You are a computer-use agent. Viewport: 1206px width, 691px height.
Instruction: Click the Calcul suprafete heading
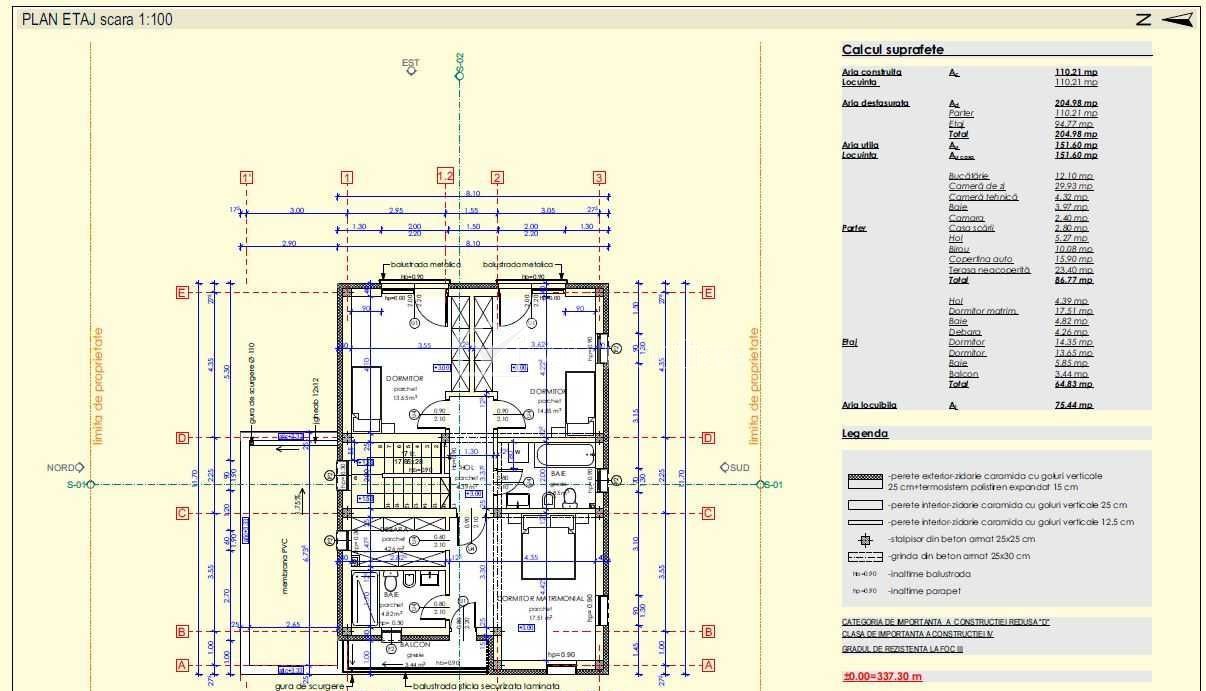tap(892, 50)
